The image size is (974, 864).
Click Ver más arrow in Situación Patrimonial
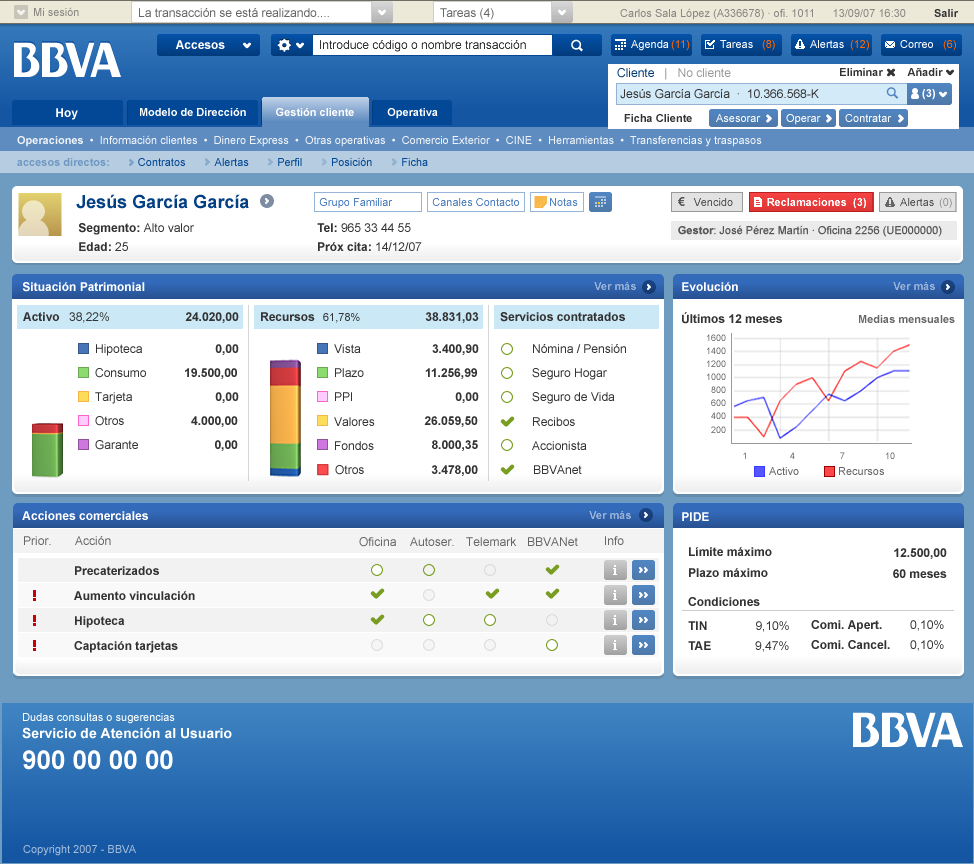649,287
